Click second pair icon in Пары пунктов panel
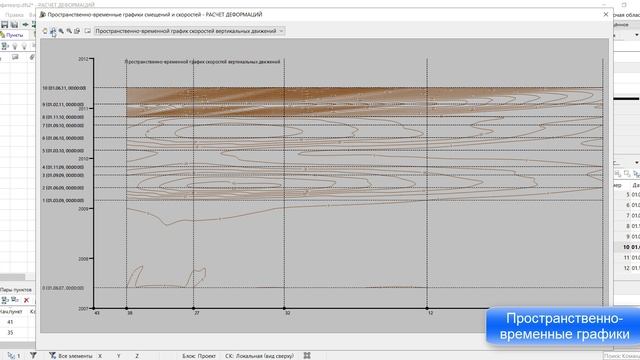This screenshot has height=360, width=640. tap(15, 300)
